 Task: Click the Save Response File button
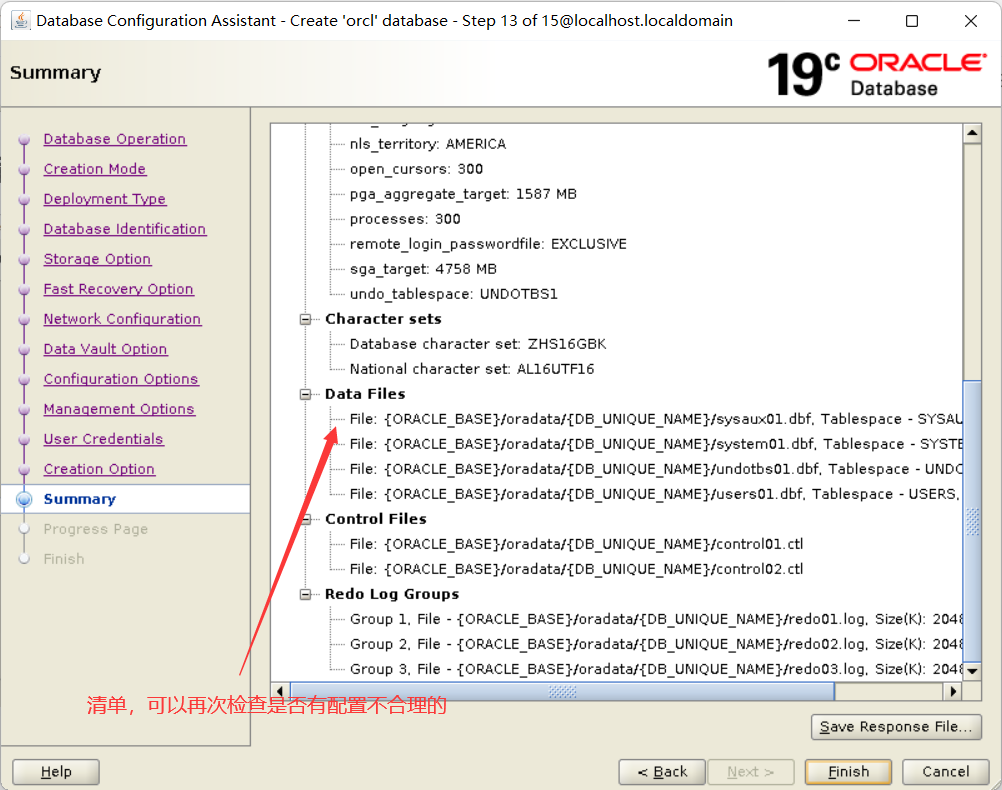click(x=896, y=727)
